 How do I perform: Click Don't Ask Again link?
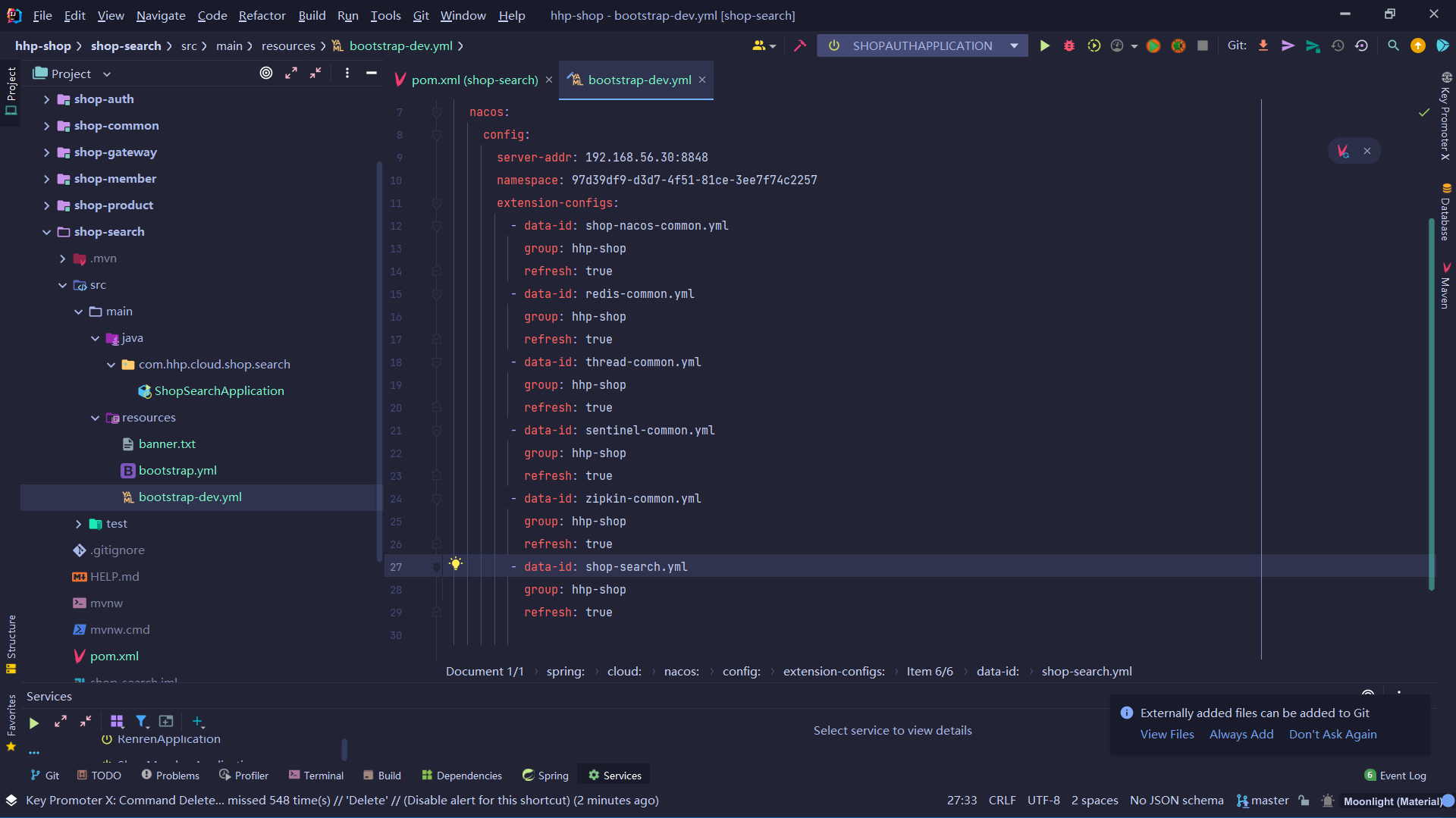tap(1332, 734)
